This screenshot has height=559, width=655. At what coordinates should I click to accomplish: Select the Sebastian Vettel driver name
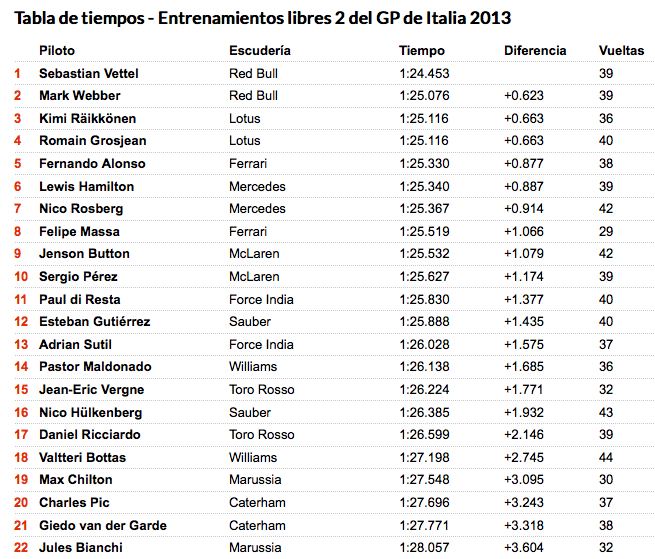pyautogui.click(x=89, y=74)
